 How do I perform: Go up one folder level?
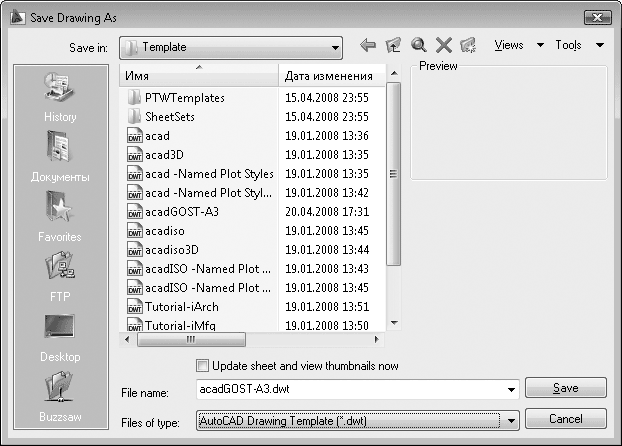coord(394,46)
